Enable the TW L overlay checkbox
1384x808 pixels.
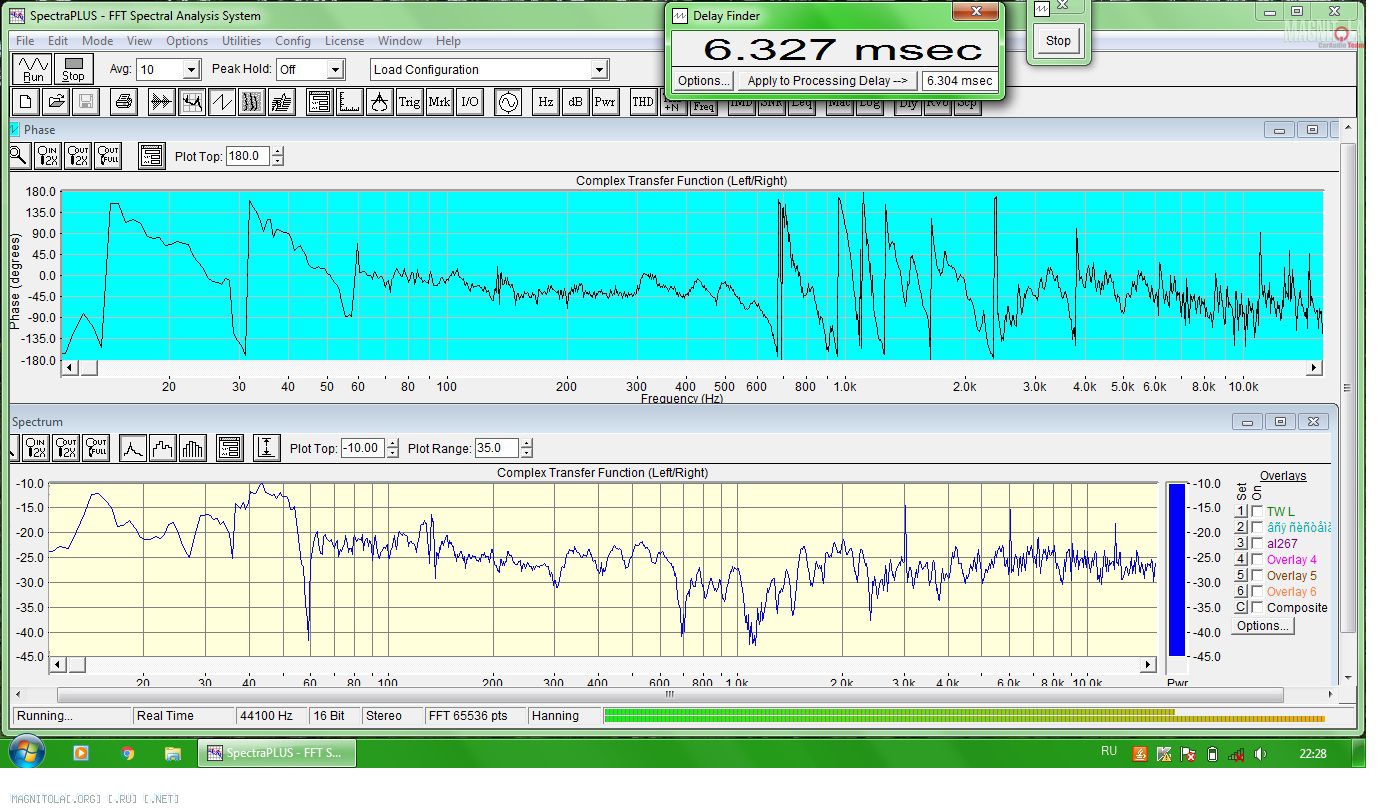[x=1257, y=512]
